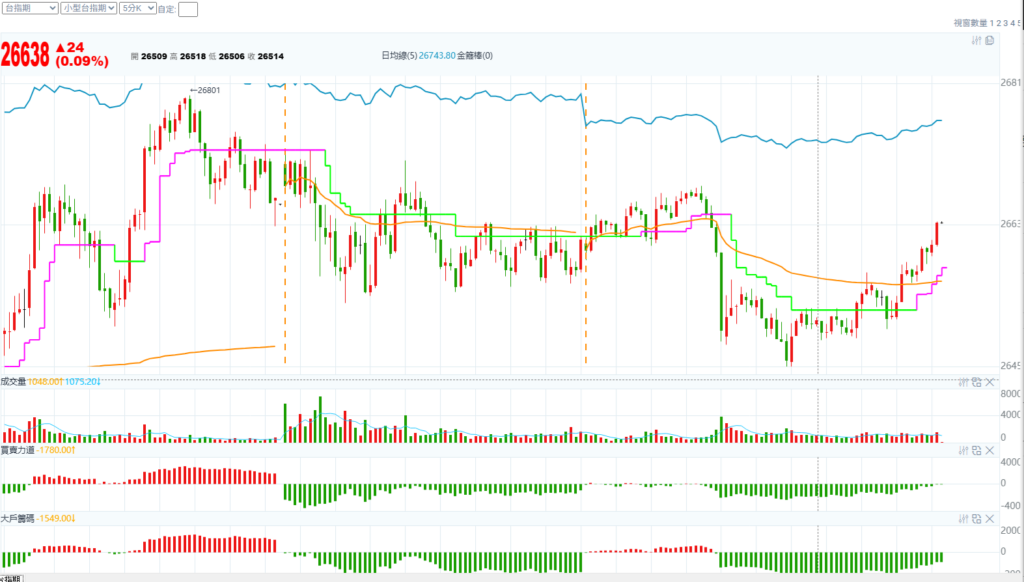Open the 小型台指期 contract dropdown
The height and width of the screenshot is (582, 1024).
(87, 8)
